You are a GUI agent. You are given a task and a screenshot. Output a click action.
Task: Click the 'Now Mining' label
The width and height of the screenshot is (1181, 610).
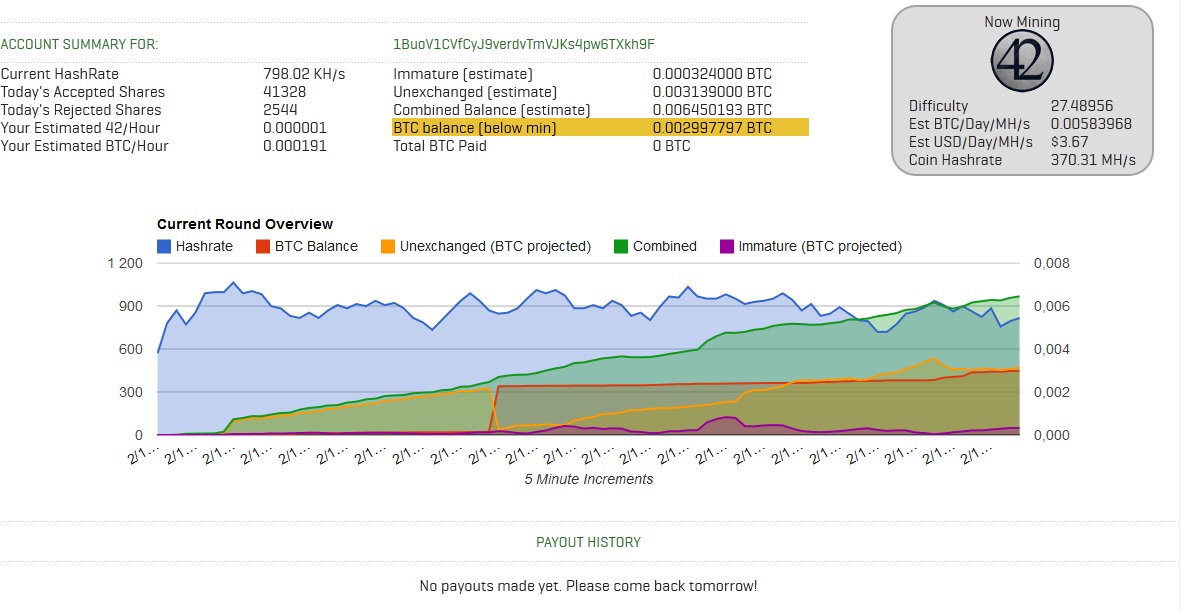(x=1022, y=22)
